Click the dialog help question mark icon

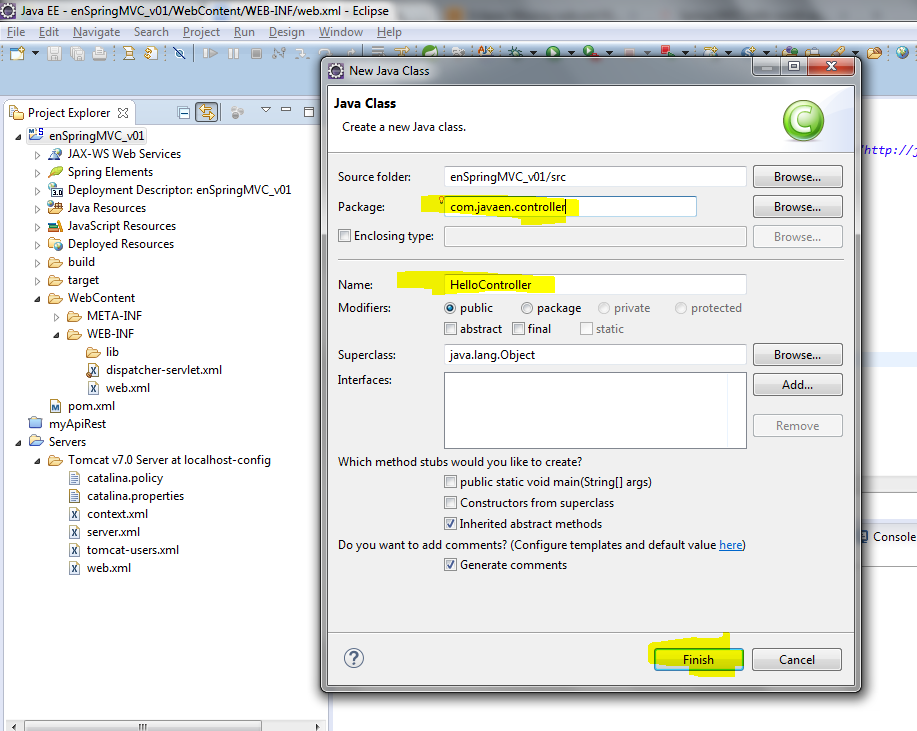coord(354,658)
